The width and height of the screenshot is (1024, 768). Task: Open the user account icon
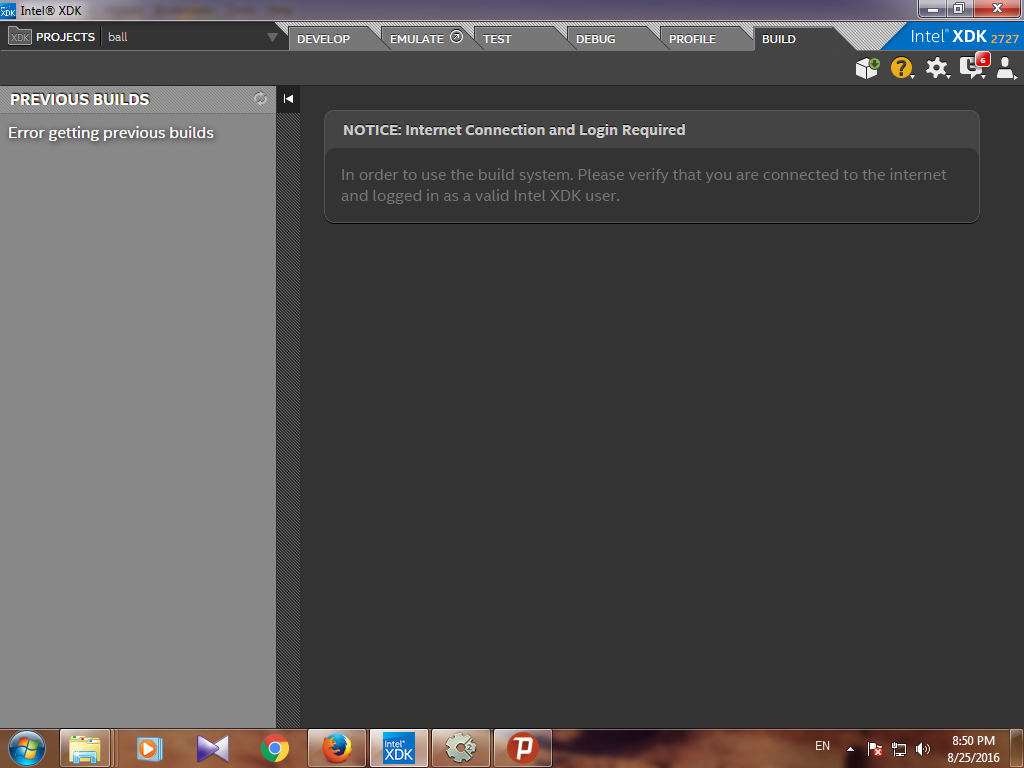[x=1006, y=68]
